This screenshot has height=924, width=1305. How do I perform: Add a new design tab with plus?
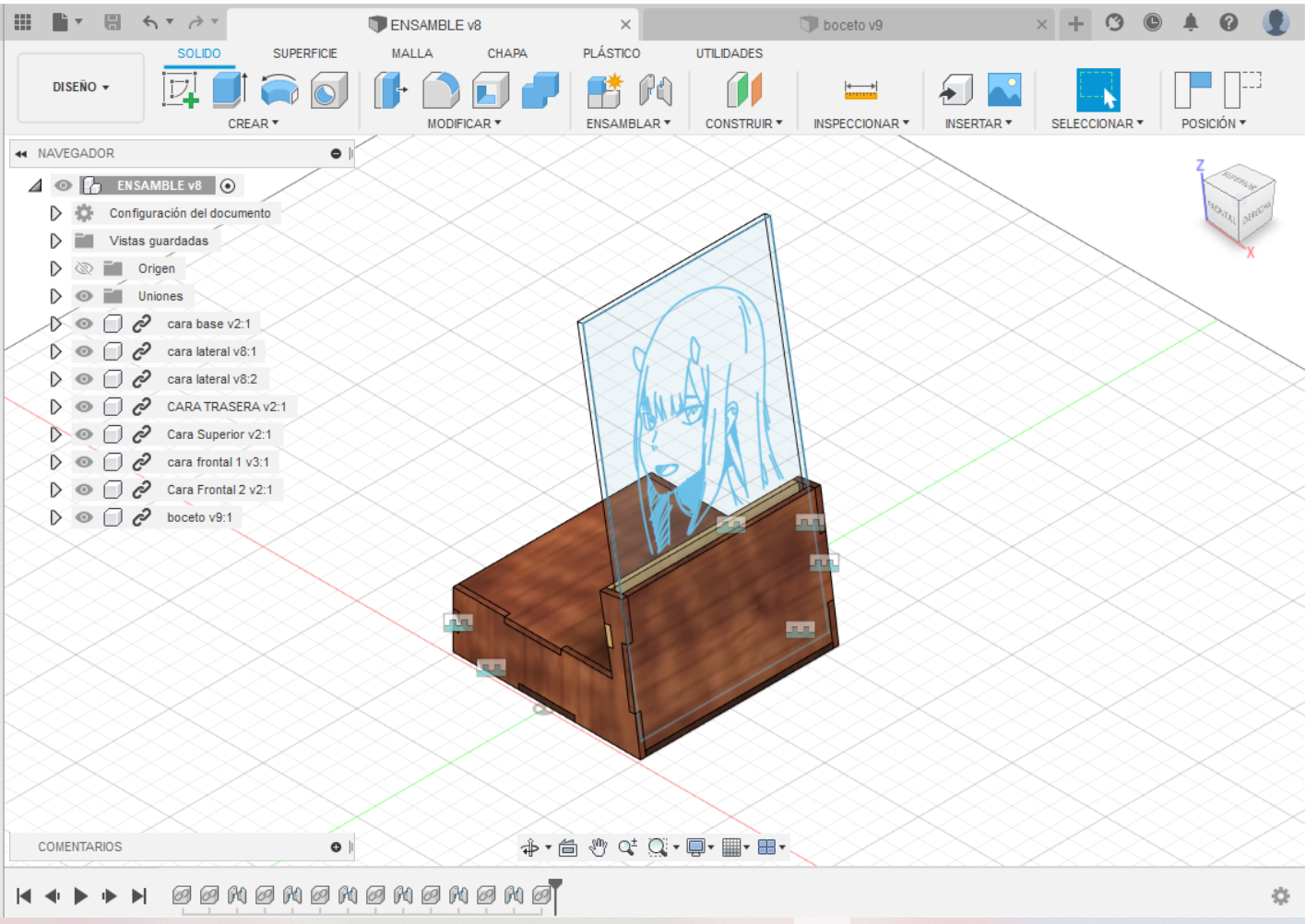[x=1075, y=24]
